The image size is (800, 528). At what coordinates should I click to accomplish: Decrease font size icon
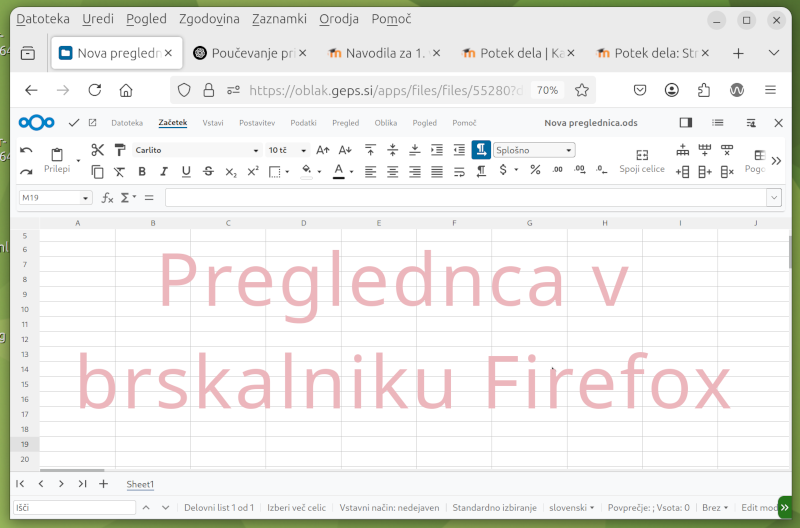[345, 150]
